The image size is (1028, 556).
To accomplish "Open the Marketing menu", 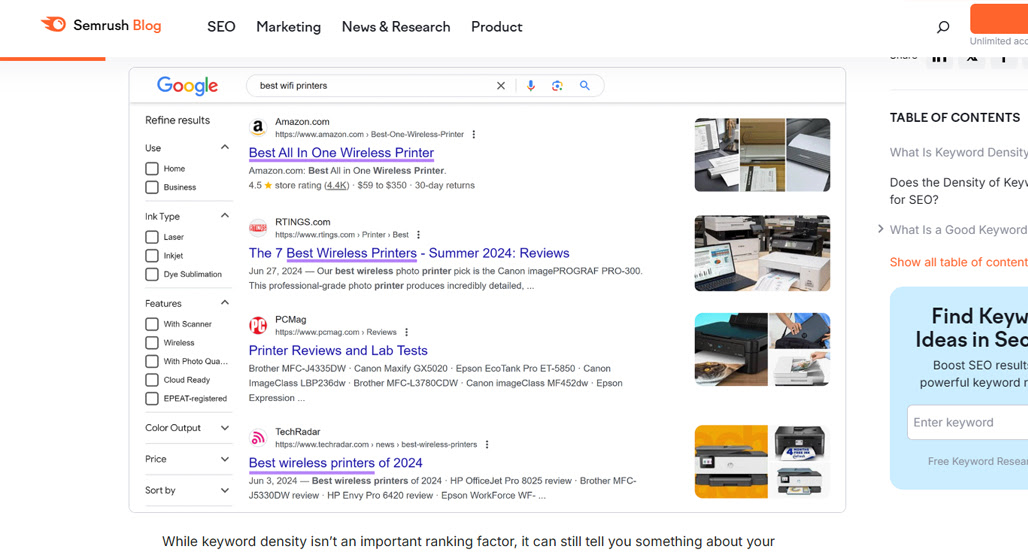I will click(288, 27).
